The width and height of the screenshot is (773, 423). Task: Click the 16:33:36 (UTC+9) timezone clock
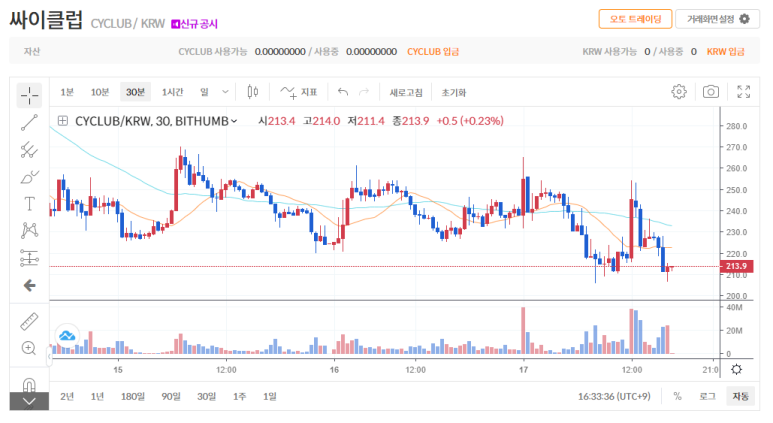(614, 396)
